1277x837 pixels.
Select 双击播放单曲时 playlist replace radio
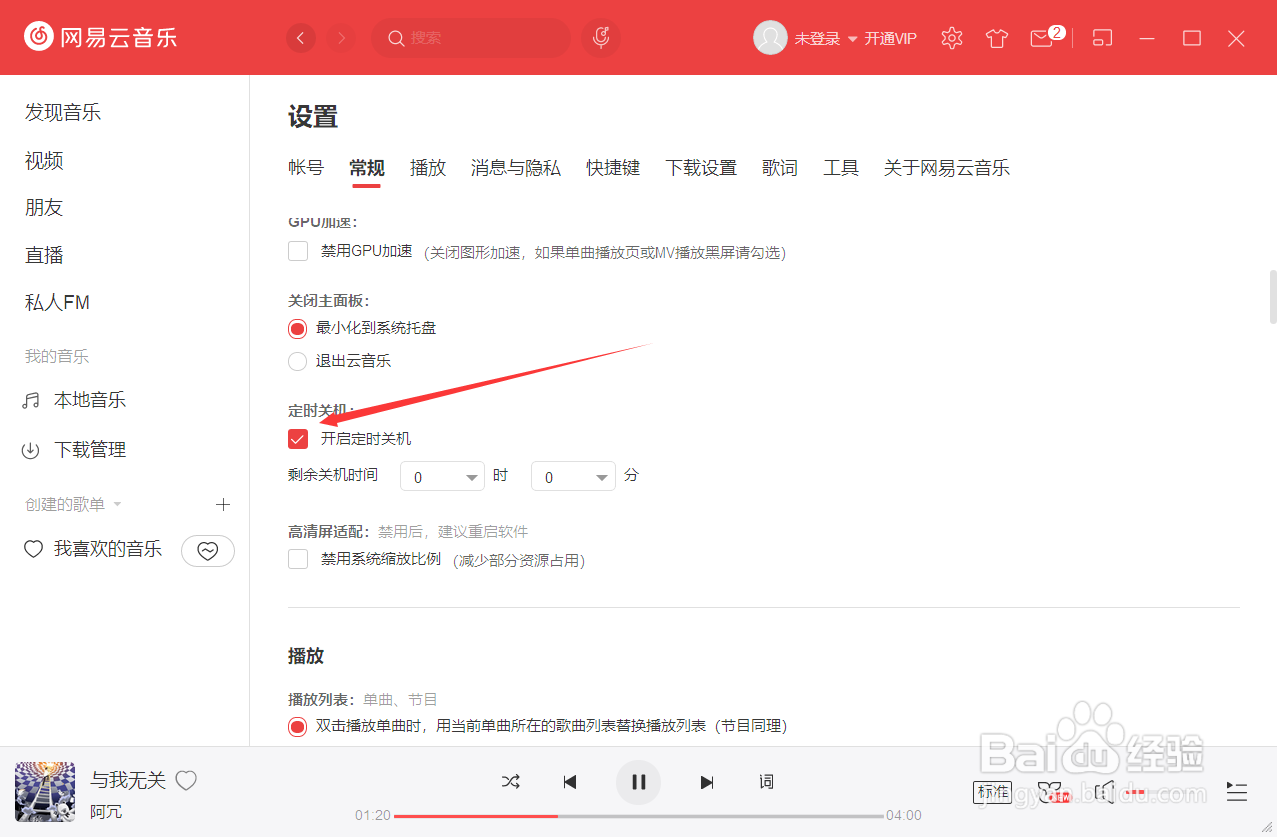tap(297, 726)
